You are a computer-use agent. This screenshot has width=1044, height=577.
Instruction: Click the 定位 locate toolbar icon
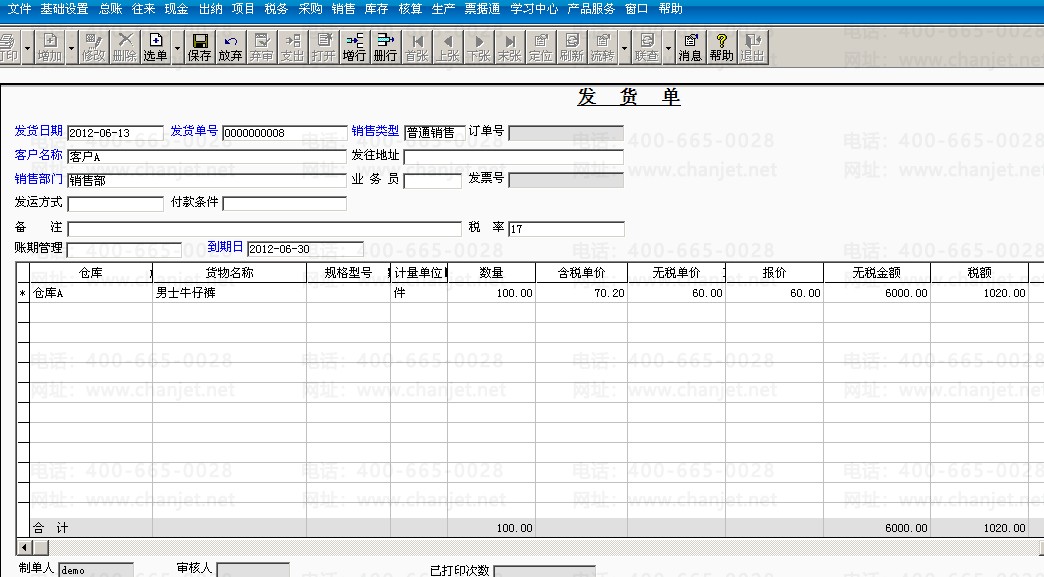click(x=541, y=47)
